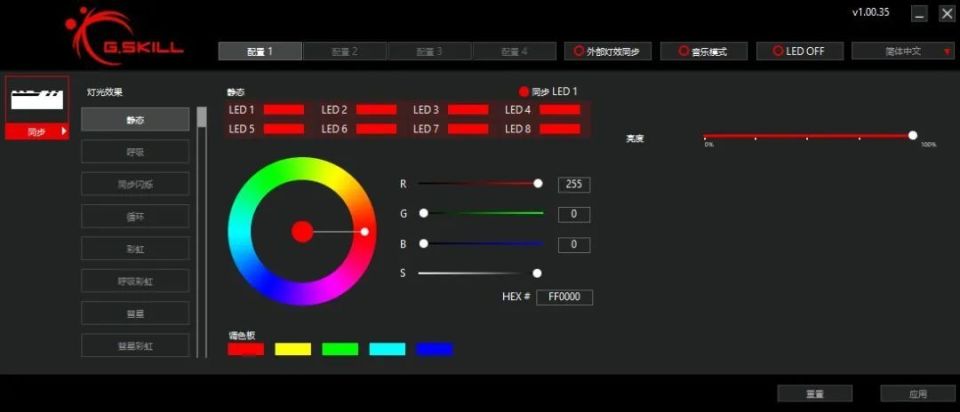Screen dimensions: 960x412
Task: Close the G.SKILL window
Action: coord(947,14)
